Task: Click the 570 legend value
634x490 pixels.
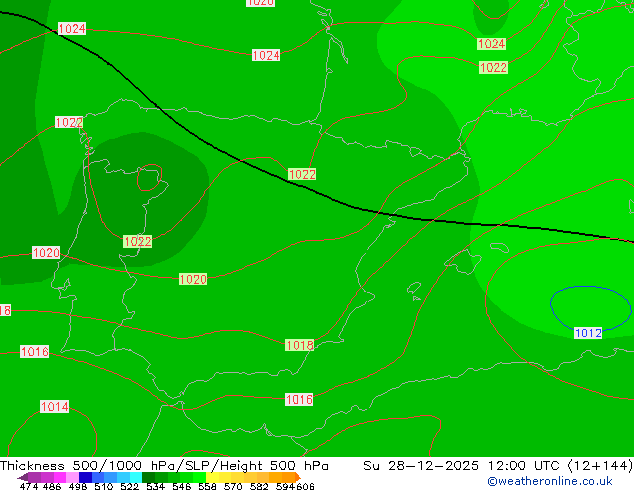Action: pyautogui.click(x=233, y=486)
